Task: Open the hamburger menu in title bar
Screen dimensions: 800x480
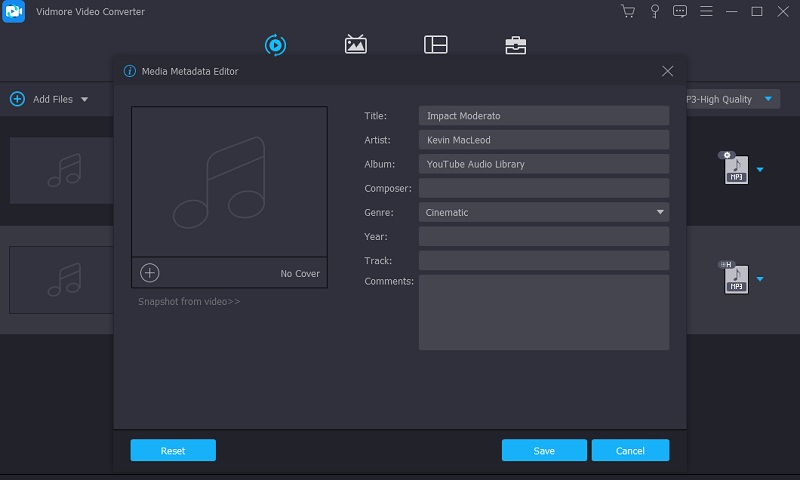Action: [706, 12]
